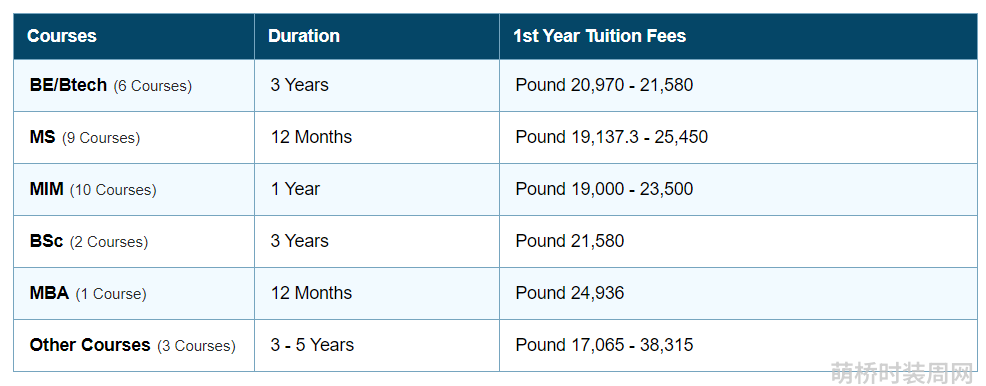Image resolution: width=986 pixels, height=386 pixels.
Task: Select the 1 Year duration cell
Action: tap(295, 189)
